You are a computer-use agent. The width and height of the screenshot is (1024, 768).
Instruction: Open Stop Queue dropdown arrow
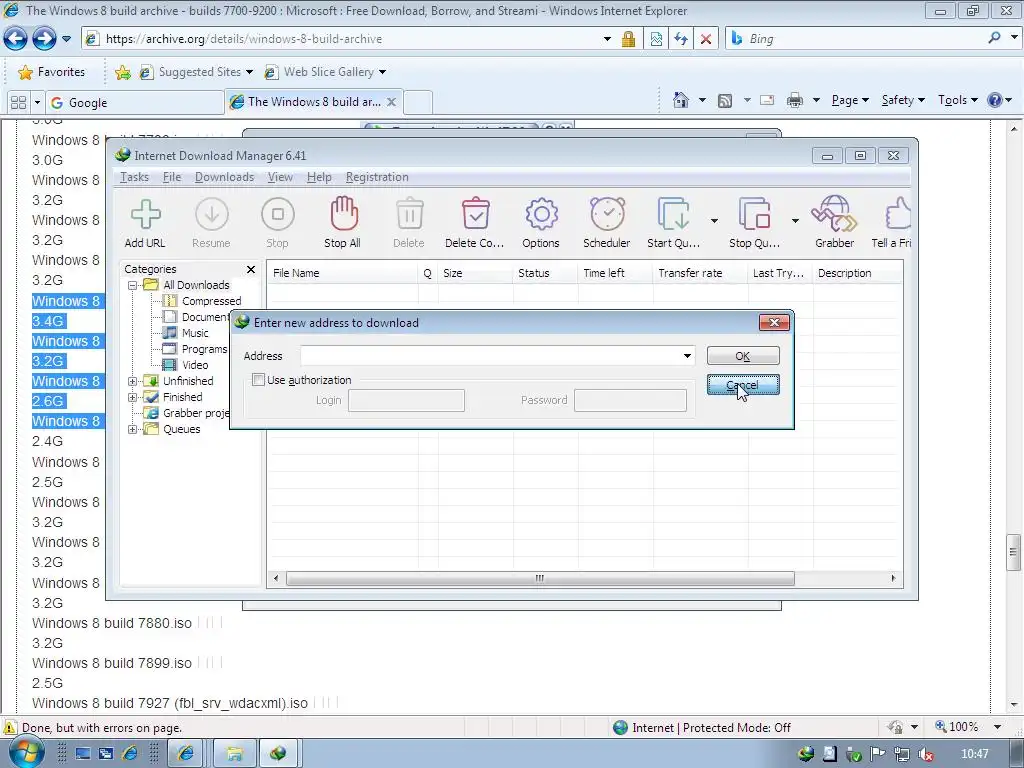(x=795, y=221)
